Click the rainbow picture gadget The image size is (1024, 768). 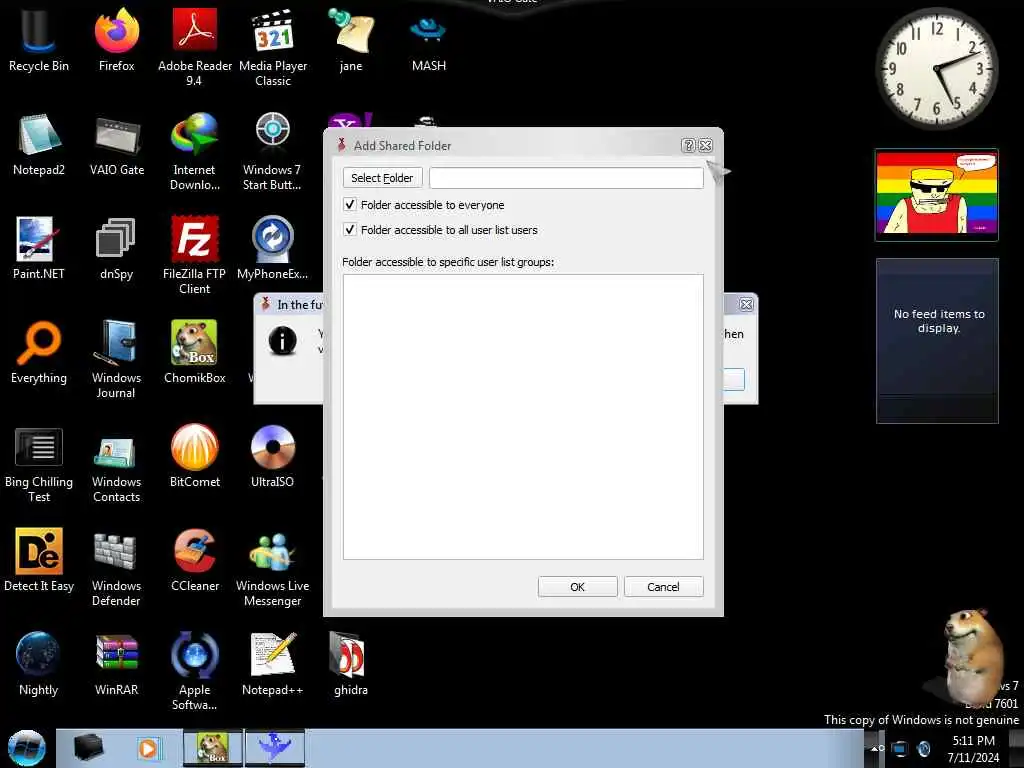[936, 195]
